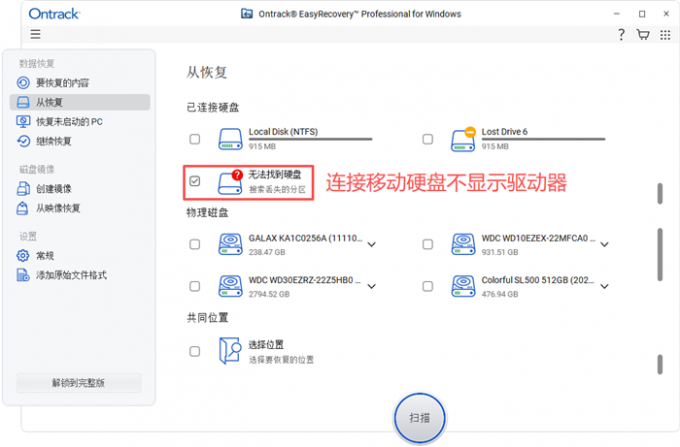Expand the WDC WD10EZEX disk chevron
The image size is (680, 447).
point(605,245)
